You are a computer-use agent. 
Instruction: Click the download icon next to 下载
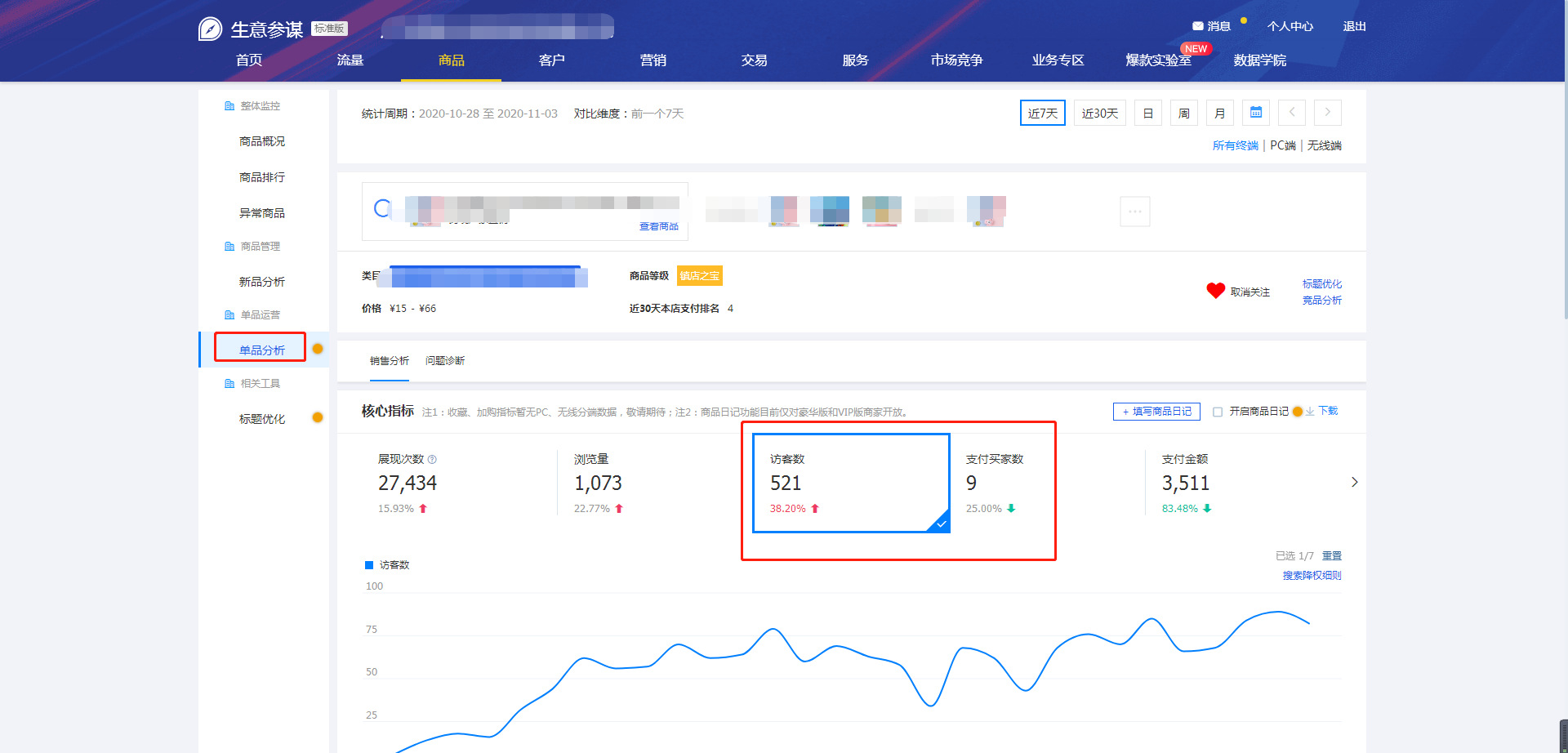click(1310, 412)
